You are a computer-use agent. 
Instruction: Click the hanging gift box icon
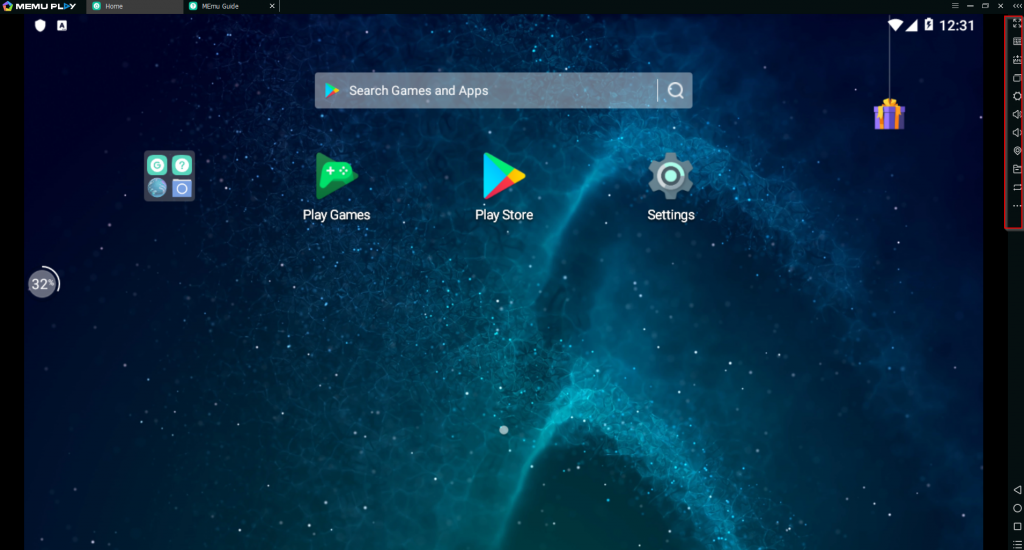(x=889, y=114)
